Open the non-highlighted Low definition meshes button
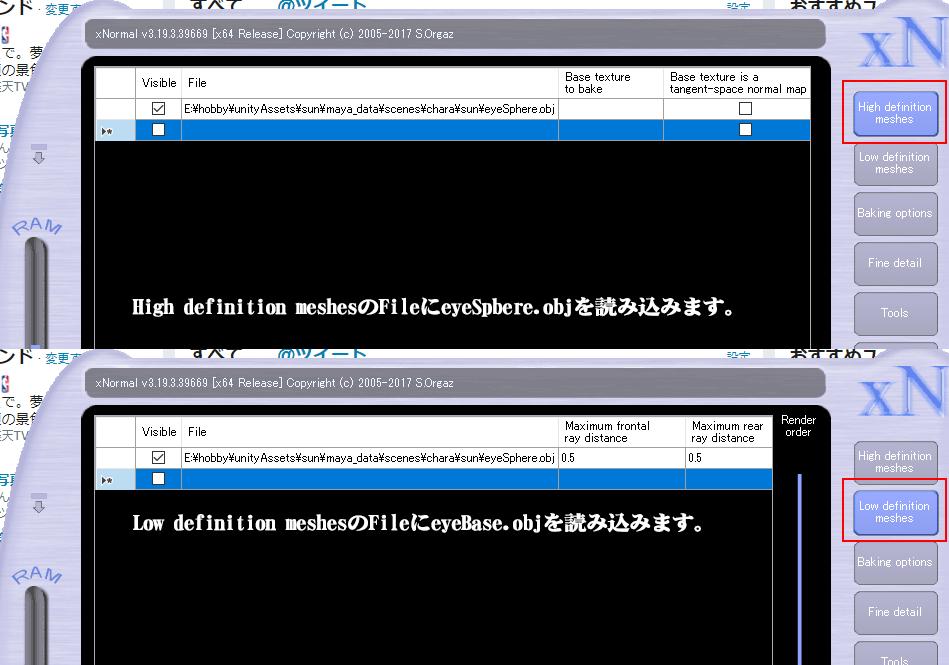The image size is (949, 665). 895,163
